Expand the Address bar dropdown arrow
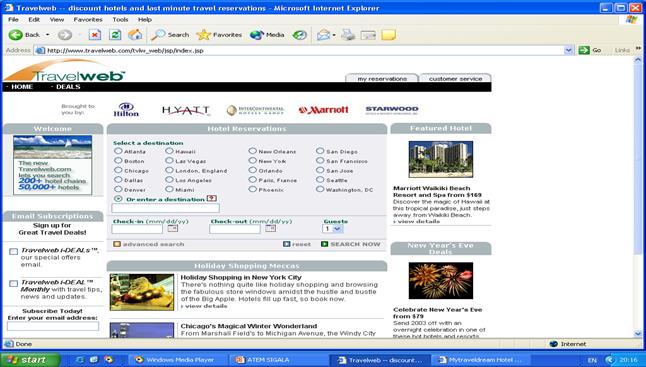The width and height of the screenshot is (646, 367). tap(568, 50)
